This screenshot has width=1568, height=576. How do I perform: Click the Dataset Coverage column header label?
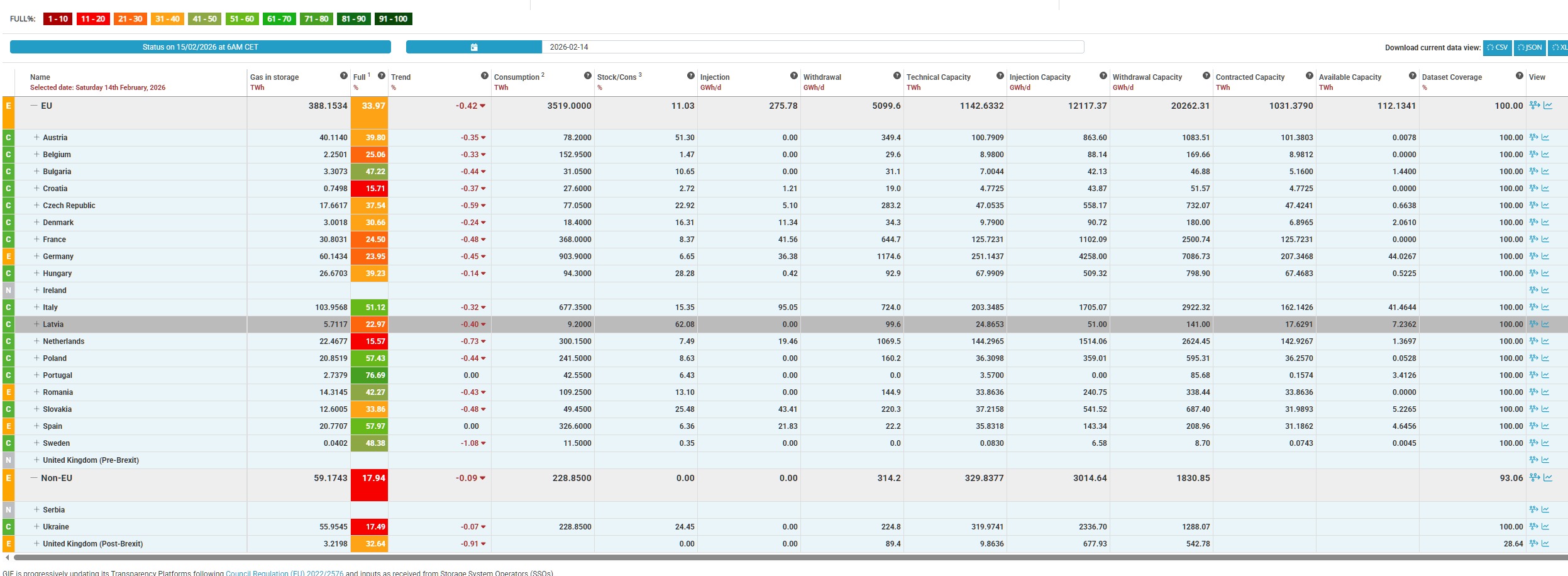pyautogui.click(x=1452, y=77)
